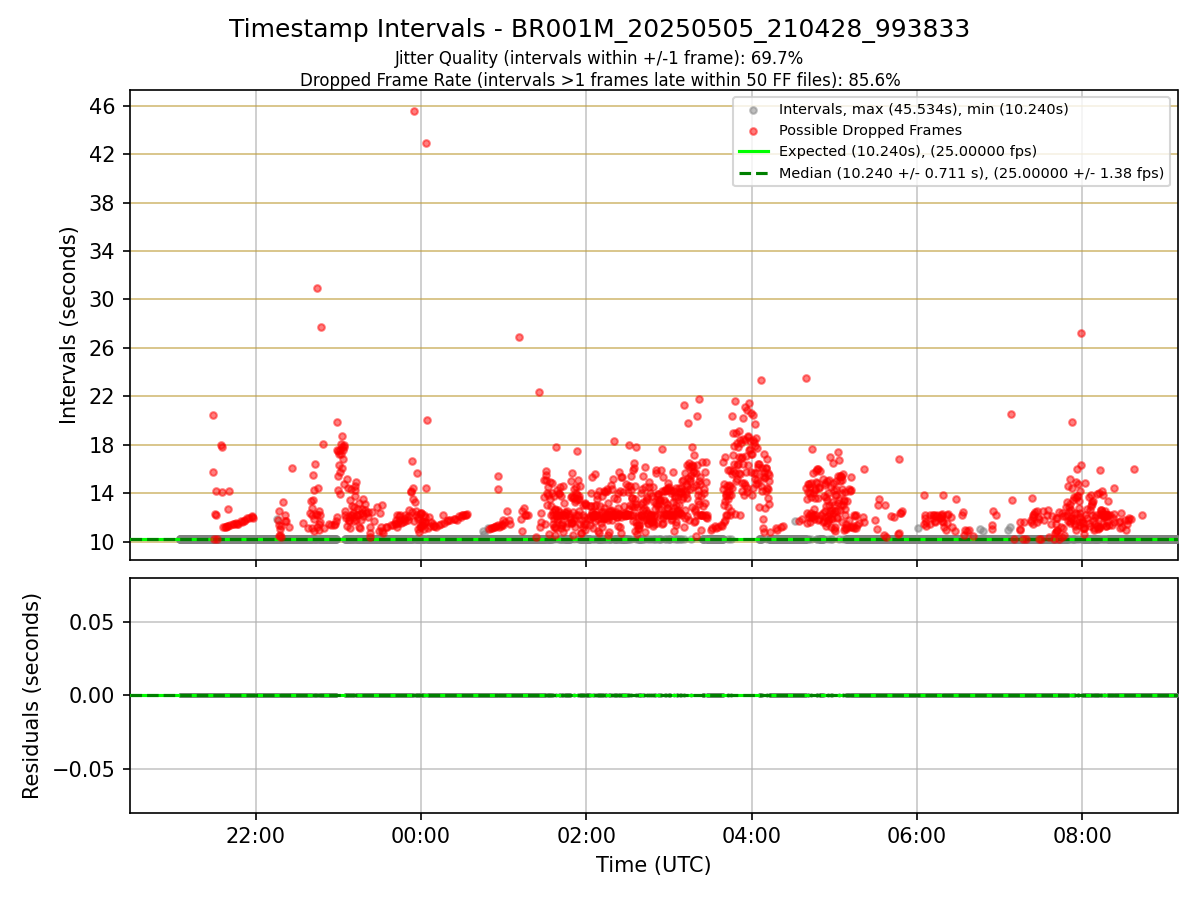1200x900 pixels.
Task: Click the x-axis tick label 00:00
Action: 421,836
